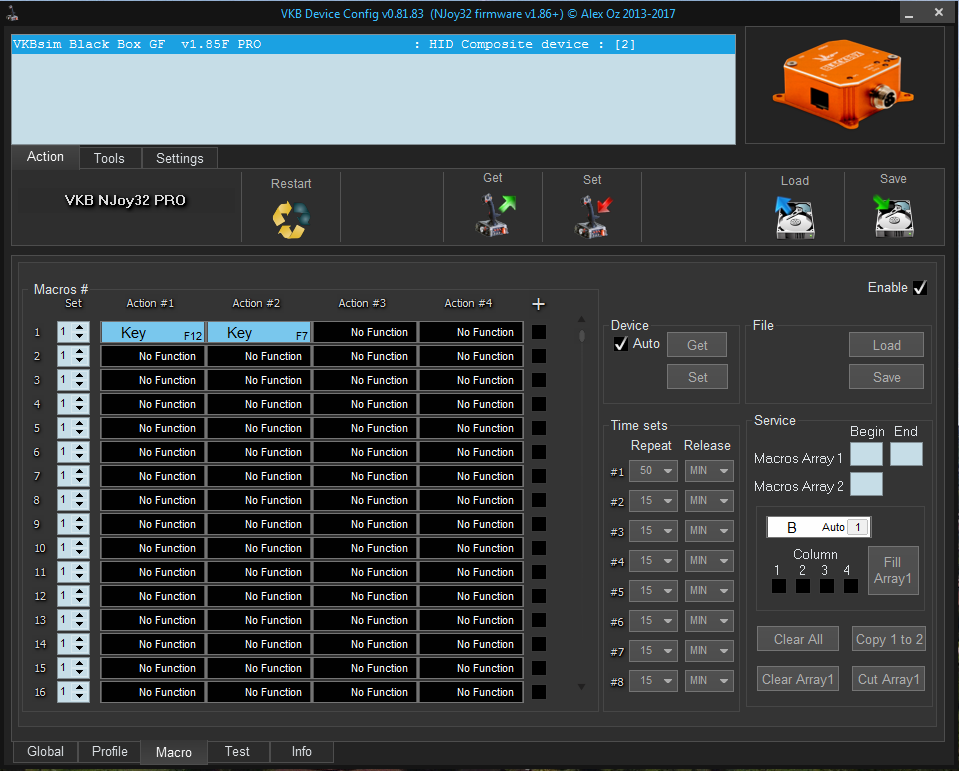Open the Global bottom tab
The image size is (959, 771).
(x=45, y=751)
